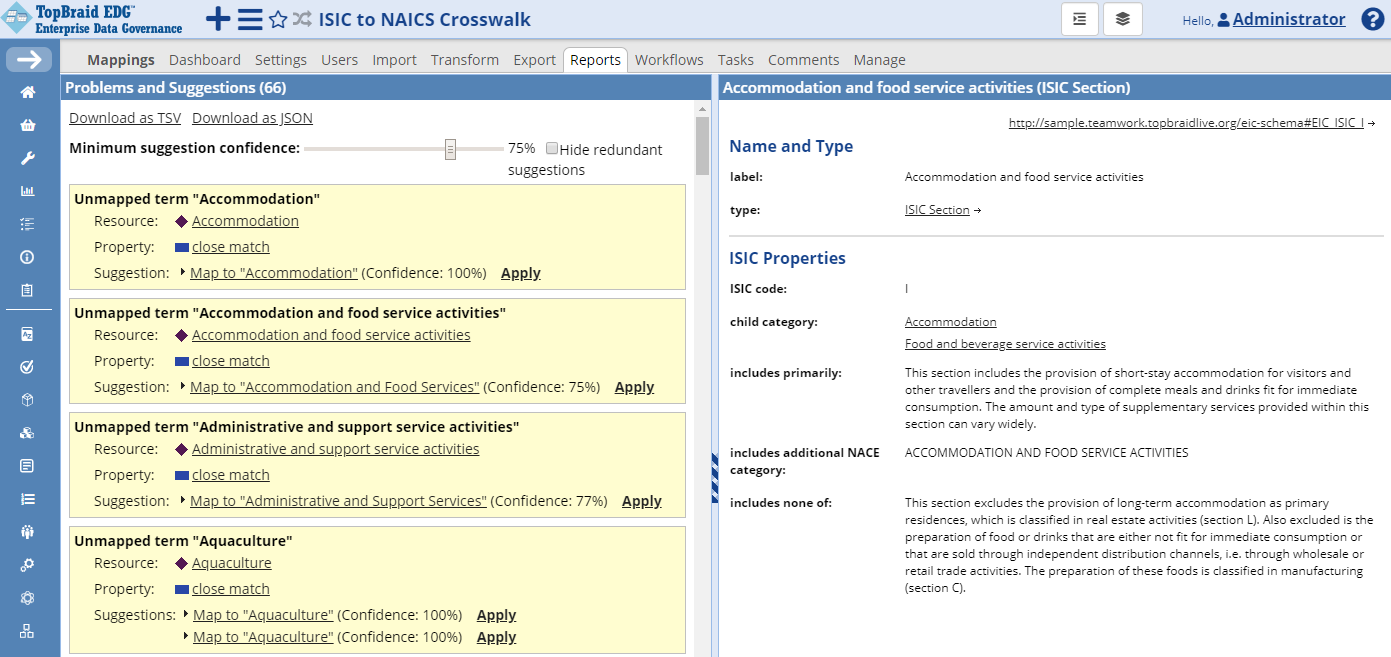The width and height of the screenshot is (1391, 657).
Task: Click the problems list vertical scrollbar
Action: tap(703, 146)
